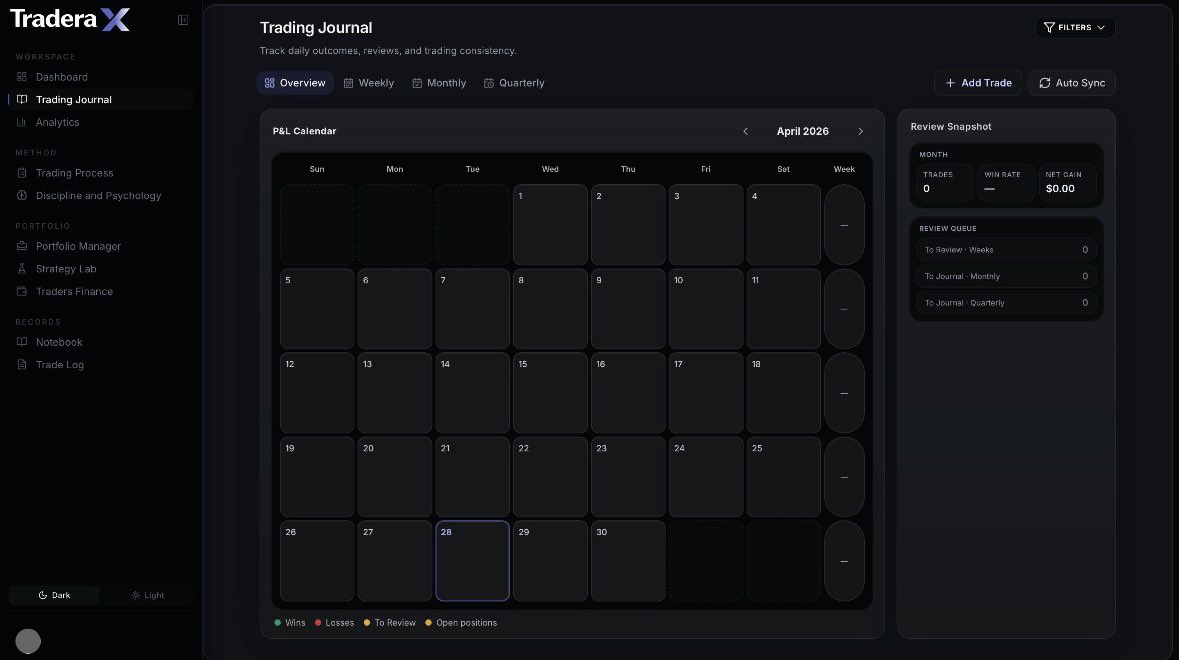
Task: Select April 13 calendar cell
Action: point(395,392)
